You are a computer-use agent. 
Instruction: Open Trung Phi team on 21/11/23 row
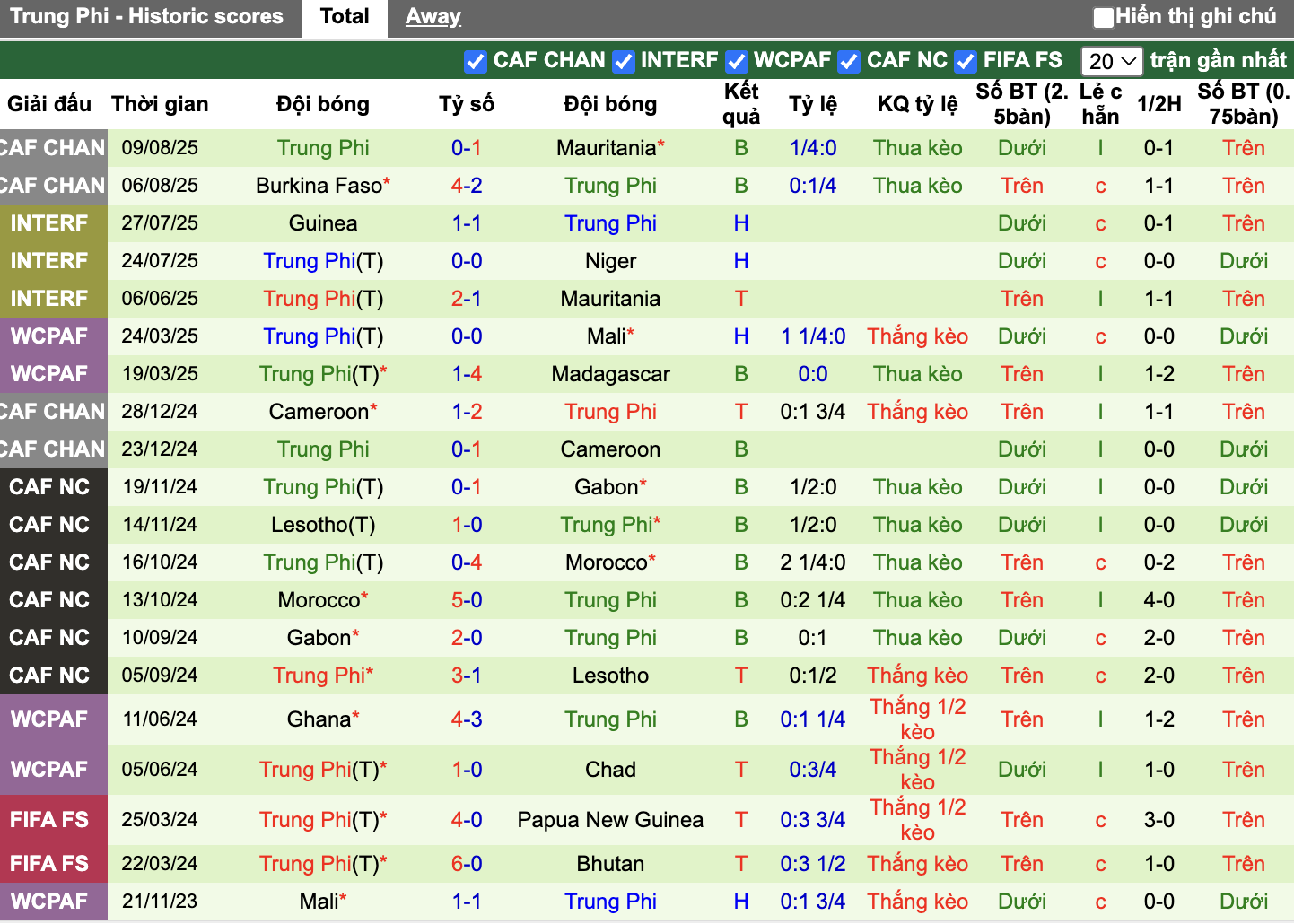[610, 902]
